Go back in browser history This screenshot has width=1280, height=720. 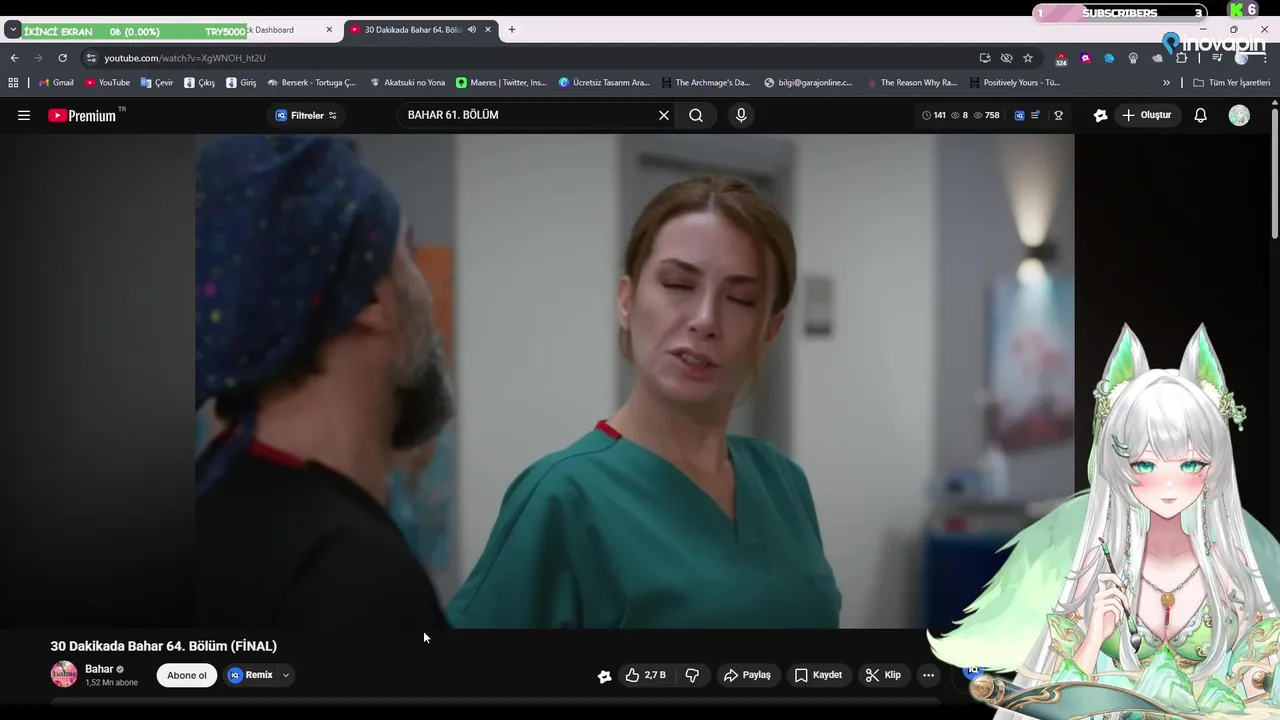[x=14, y=58]
